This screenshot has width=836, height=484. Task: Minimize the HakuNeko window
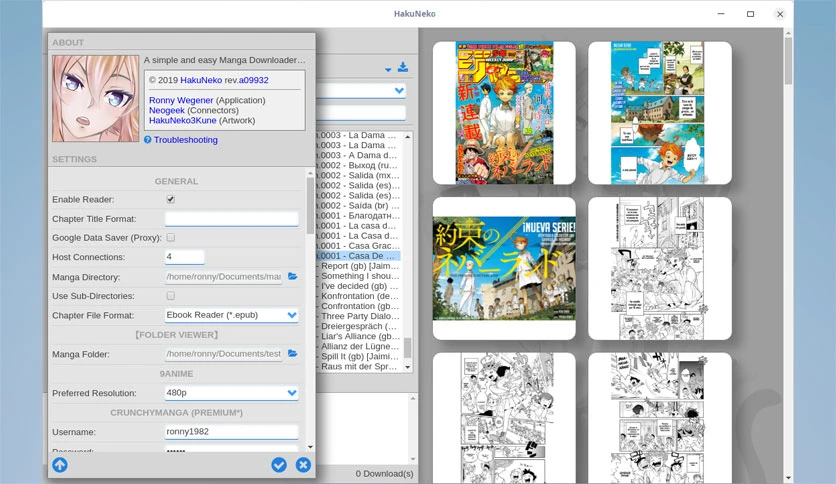pos(721,14)
